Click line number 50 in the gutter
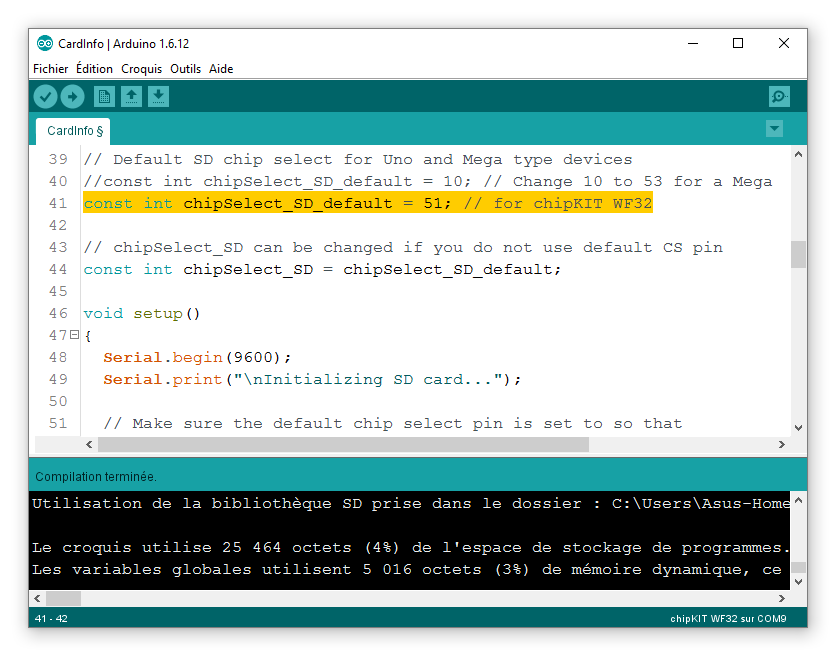838x654 pixels. tap(58, 401)
